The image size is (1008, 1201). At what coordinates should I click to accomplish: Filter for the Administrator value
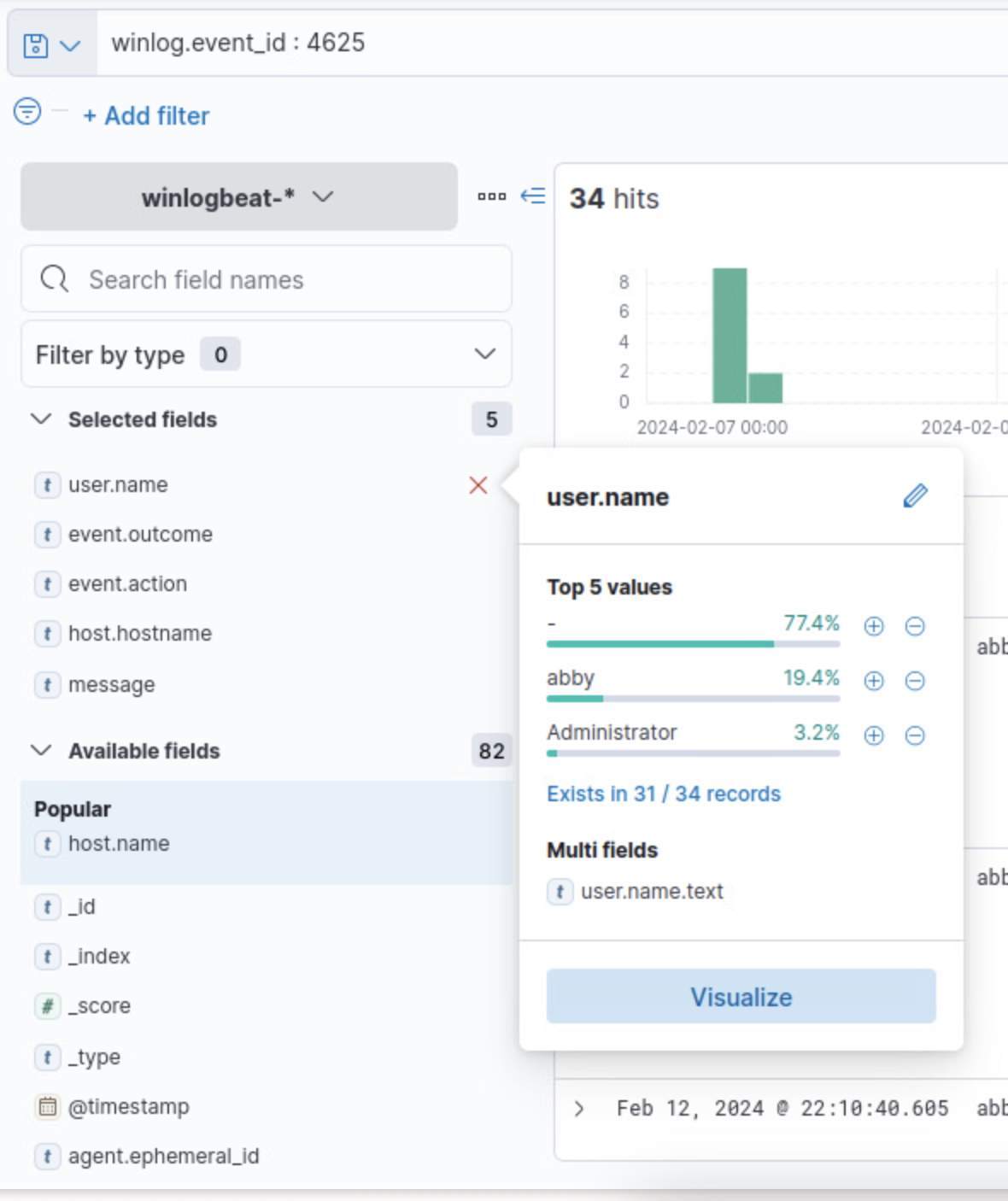873,735
